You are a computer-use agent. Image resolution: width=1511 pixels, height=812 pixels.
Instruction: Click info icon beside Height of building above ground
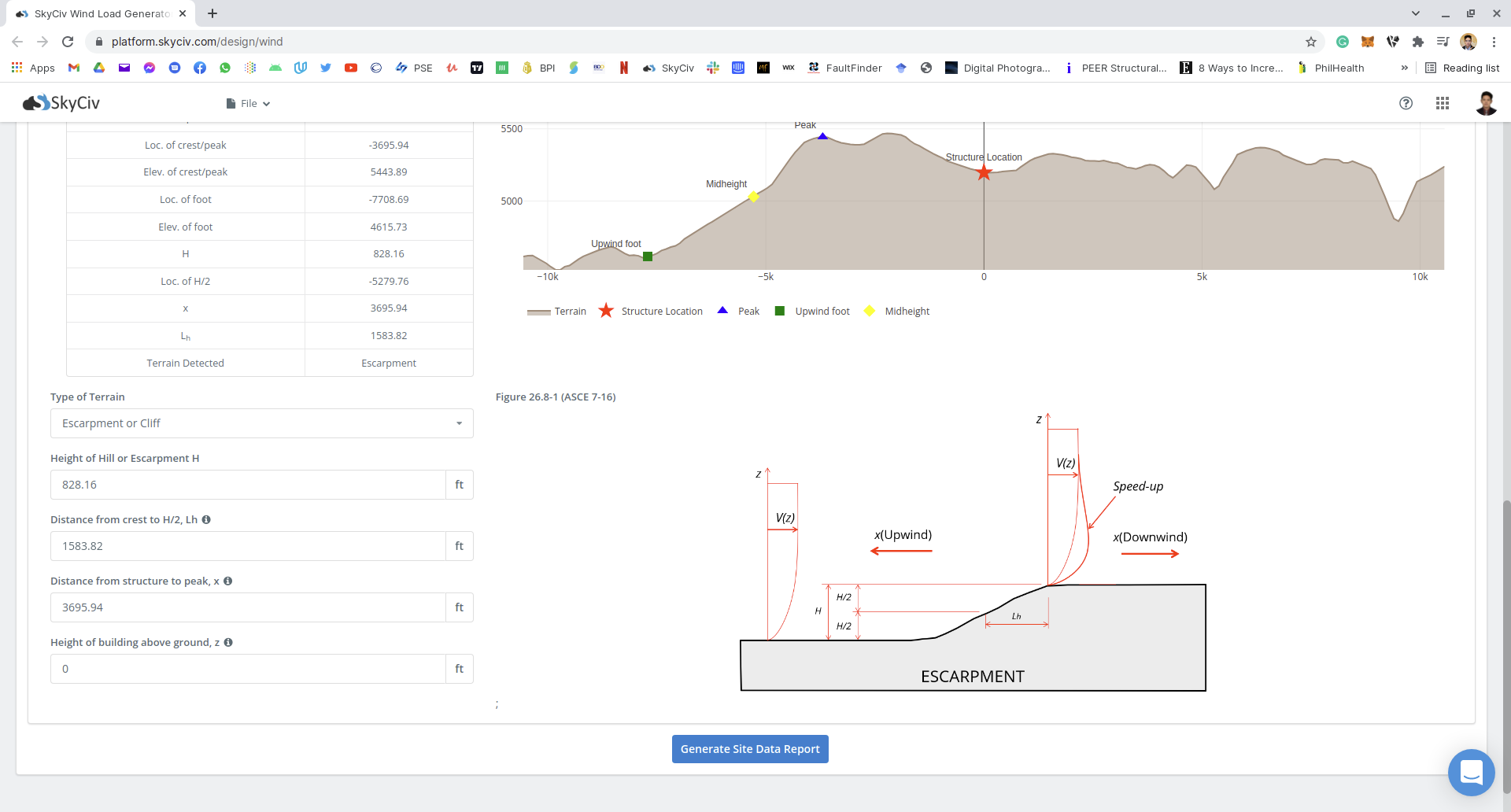(x=228, y=643)
